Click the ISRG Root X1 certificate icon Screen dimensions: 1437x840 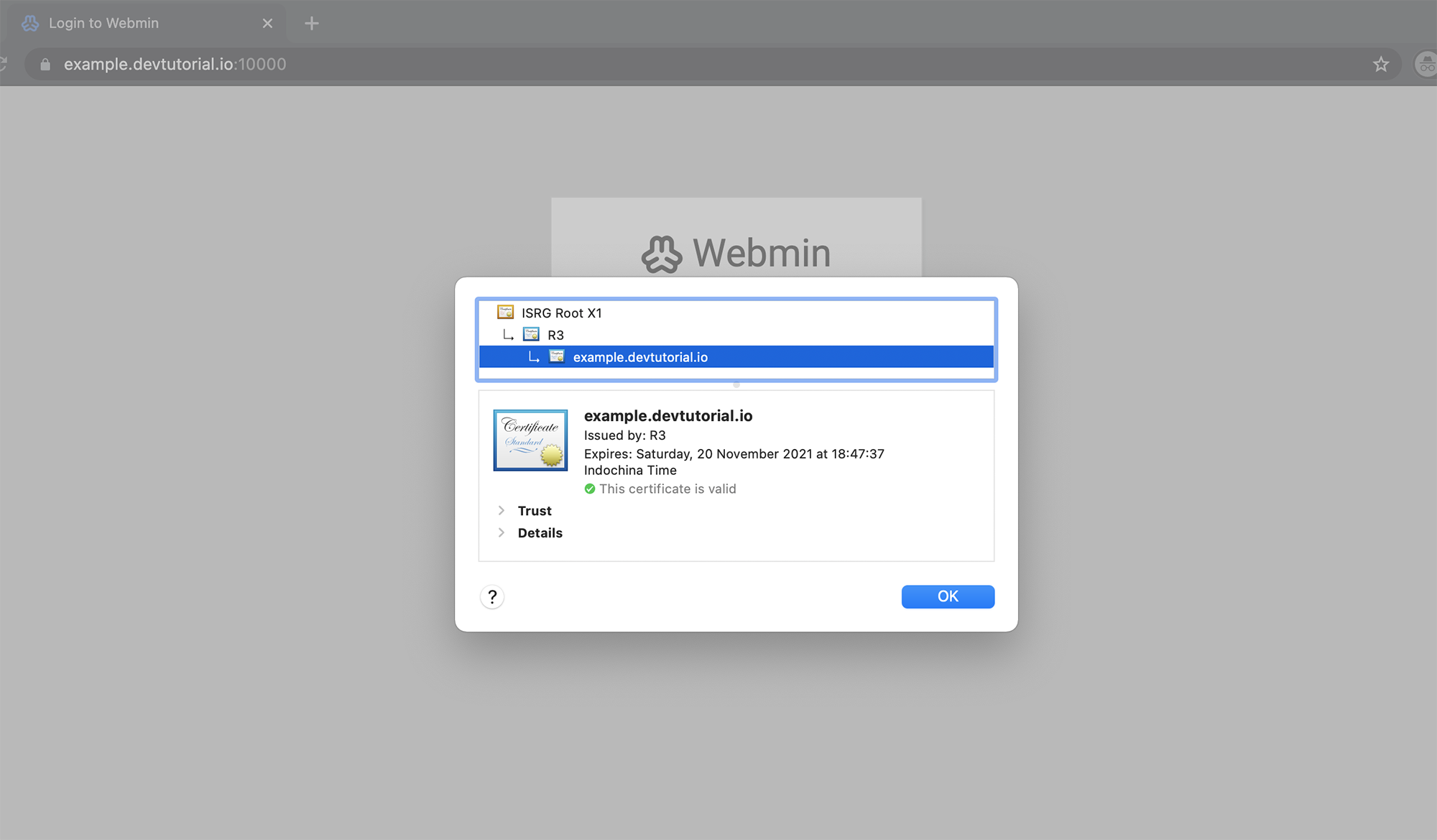(506, 312)
